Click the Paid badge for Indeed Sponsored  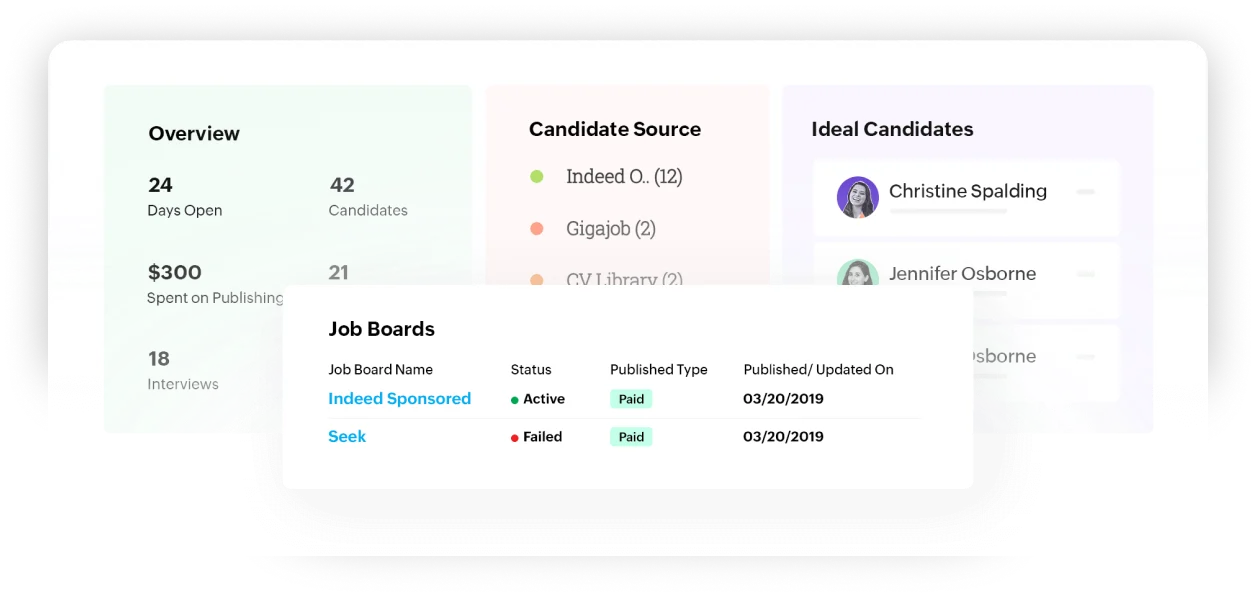631,399
